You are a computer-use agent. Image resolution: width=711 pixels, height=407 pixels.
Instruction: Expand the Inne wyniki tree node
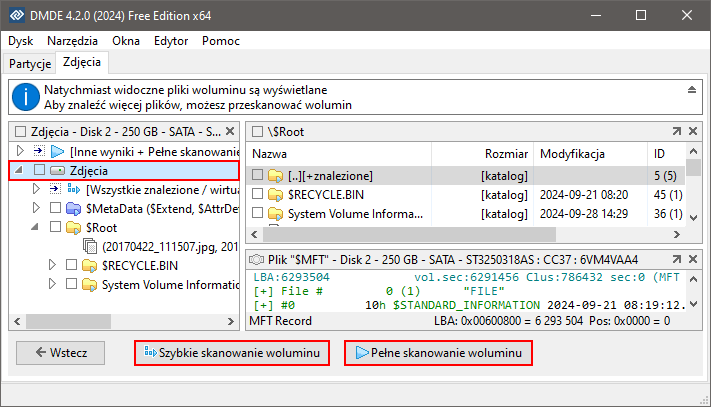point(22,152)
